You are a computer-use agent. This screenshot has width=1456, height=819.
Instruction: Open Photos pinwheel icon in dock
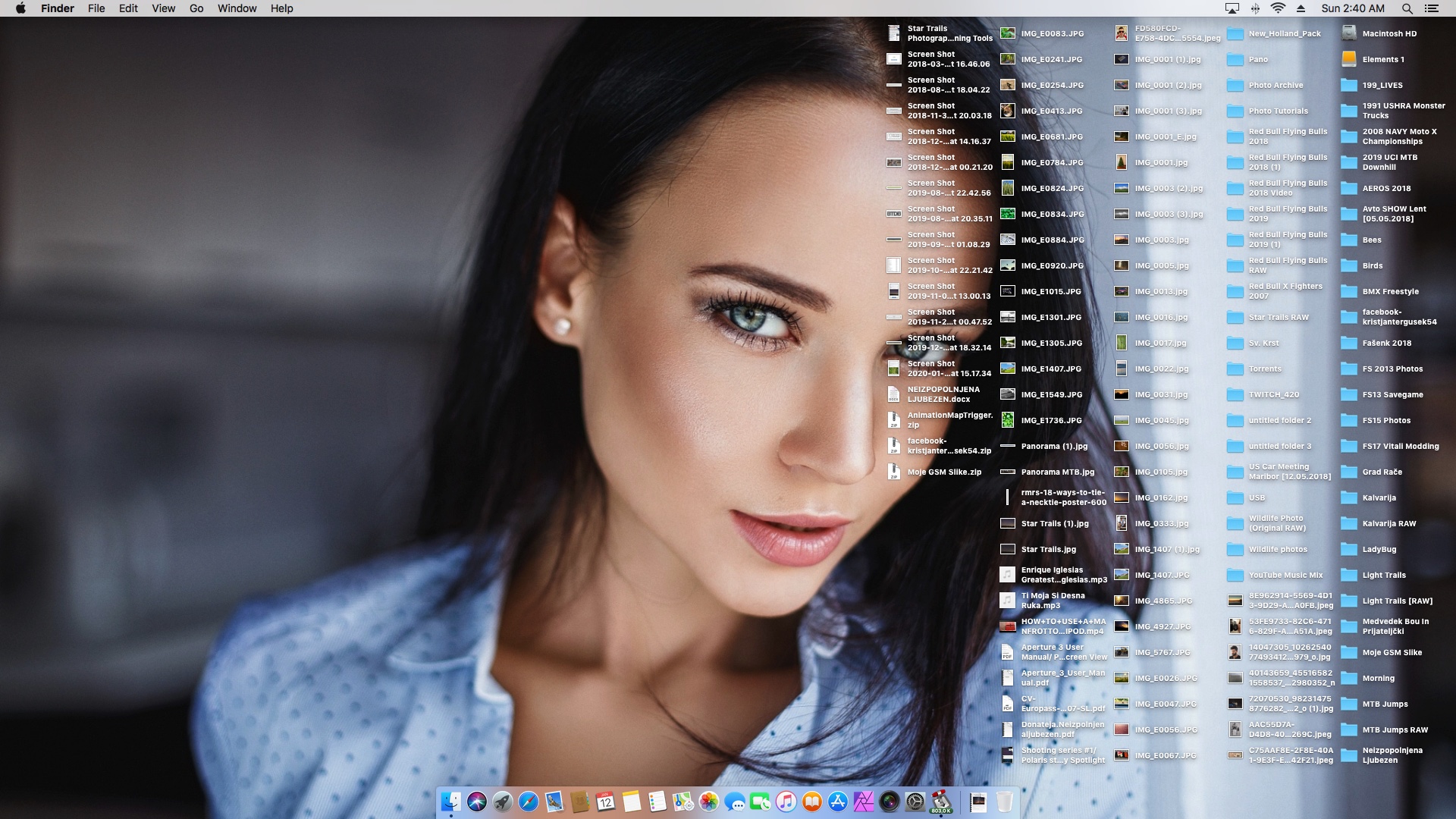pyautogui.click(x=709, y=802)
